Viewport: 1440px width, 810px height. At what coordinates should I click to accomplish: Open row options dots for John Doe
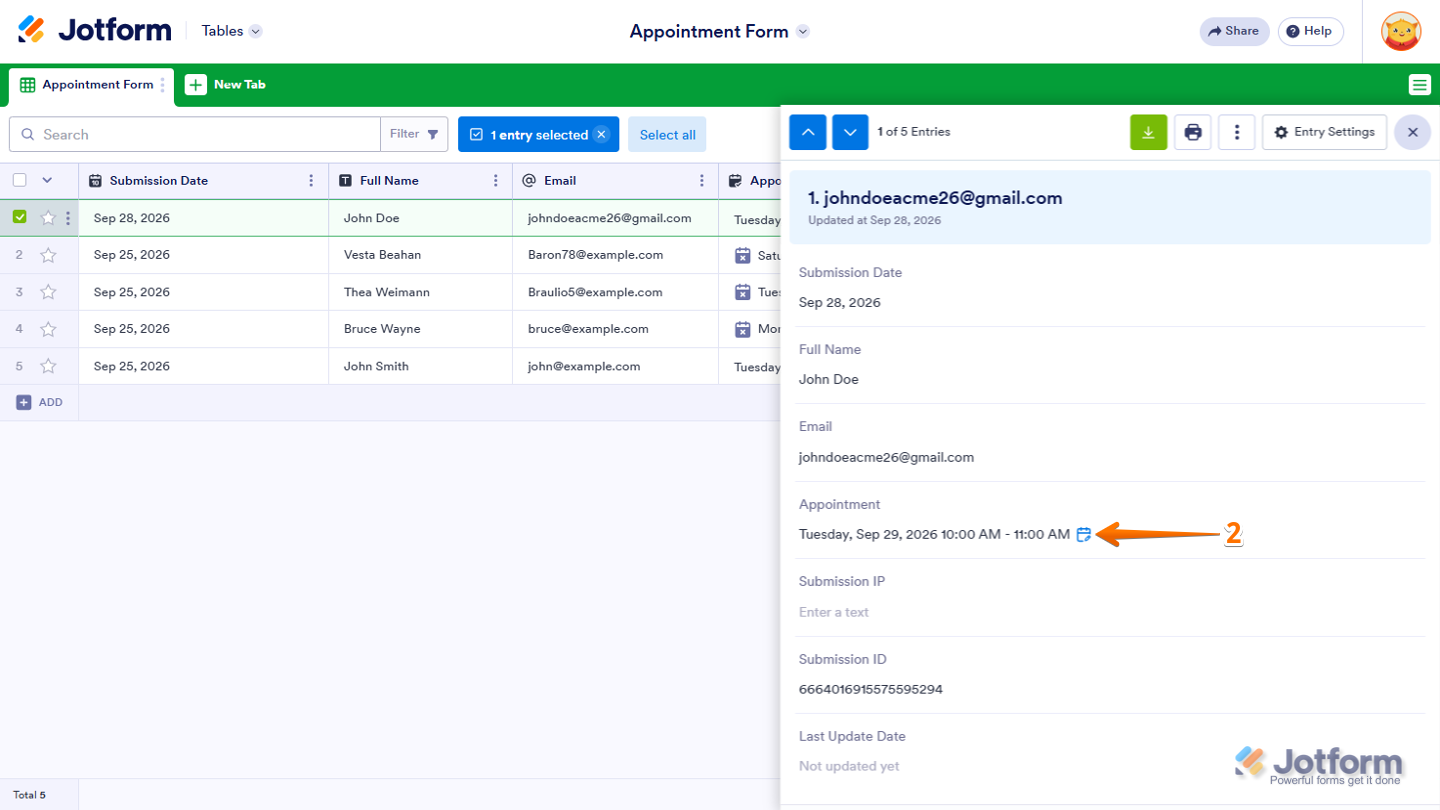point(68,218)
